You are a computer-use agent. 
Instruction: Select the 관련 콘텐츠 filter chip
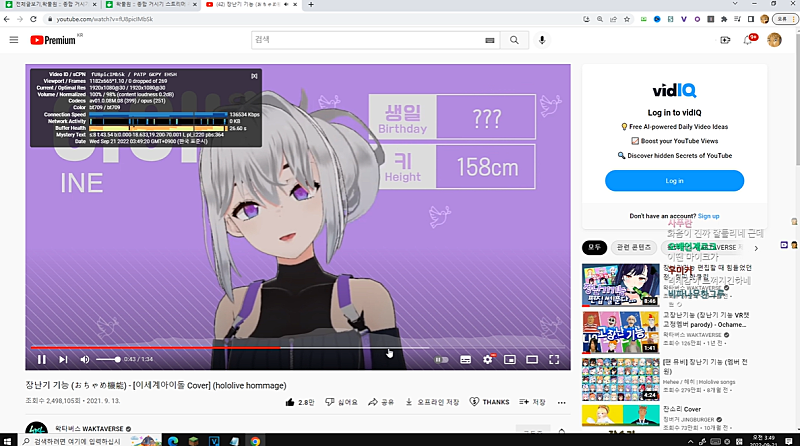coord(634,247)
